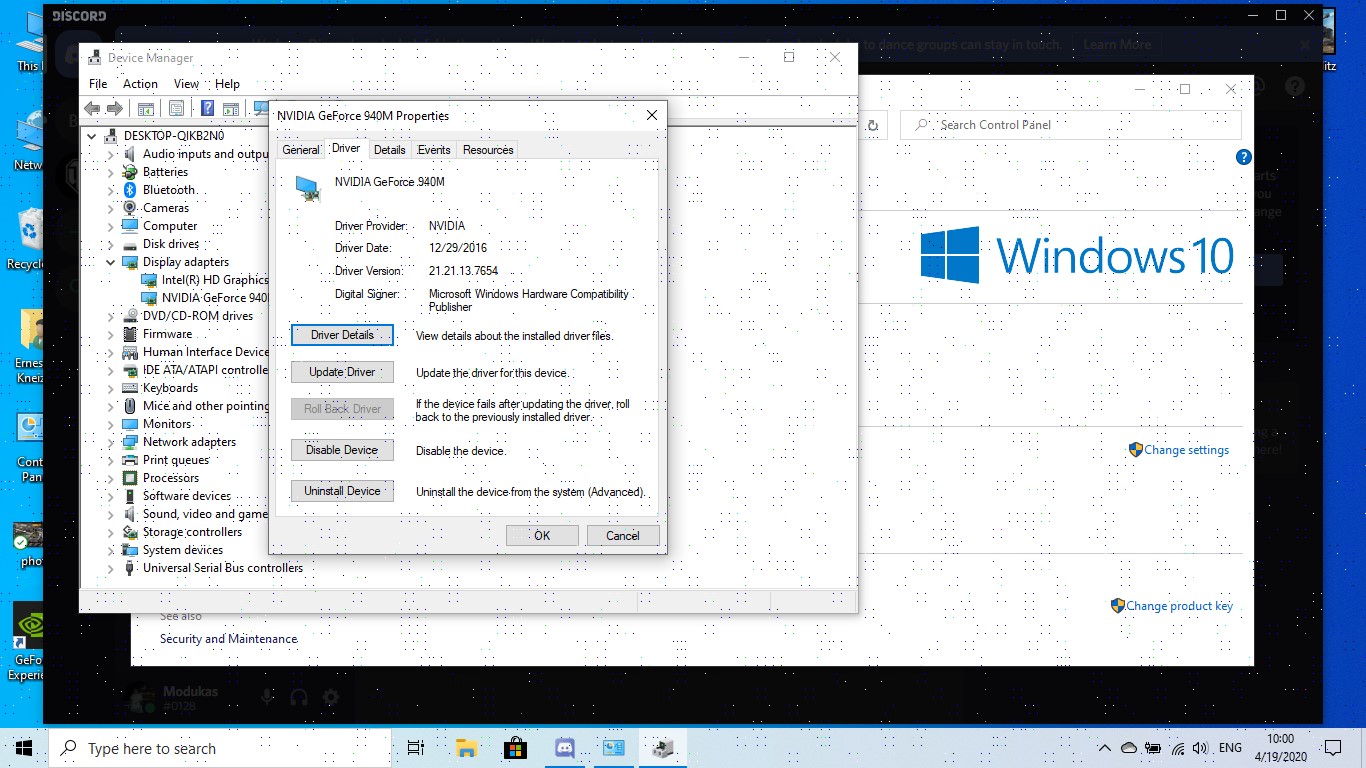This screenshot has height=768, width=1366.
Task: Expand the Processors tree node arrow
Action: [111, 478]
